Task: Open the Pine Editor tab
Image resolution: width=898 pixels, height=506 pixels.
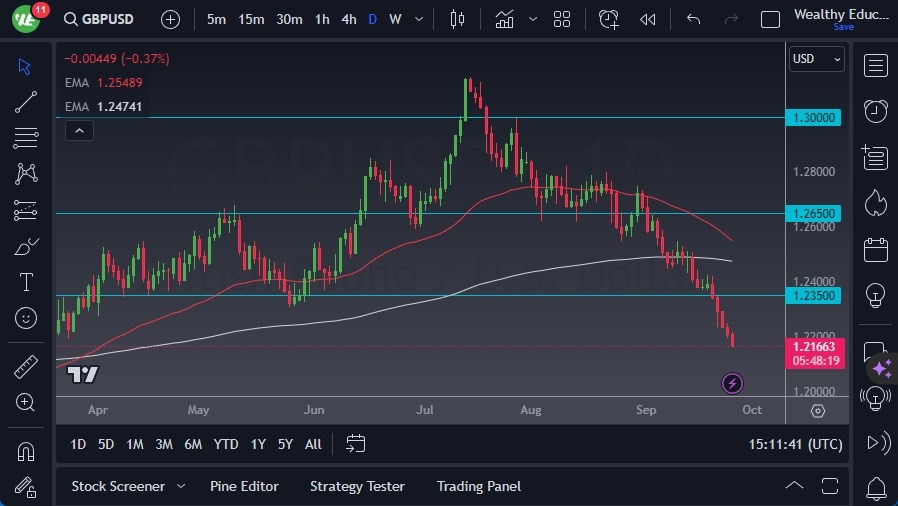Action: [244, 487]
